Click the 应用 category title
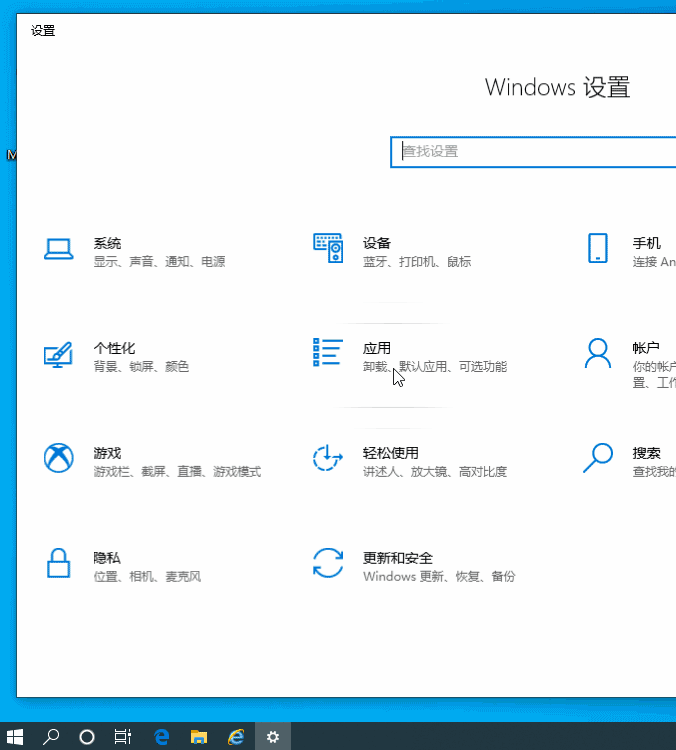 (x=377, y=348)
